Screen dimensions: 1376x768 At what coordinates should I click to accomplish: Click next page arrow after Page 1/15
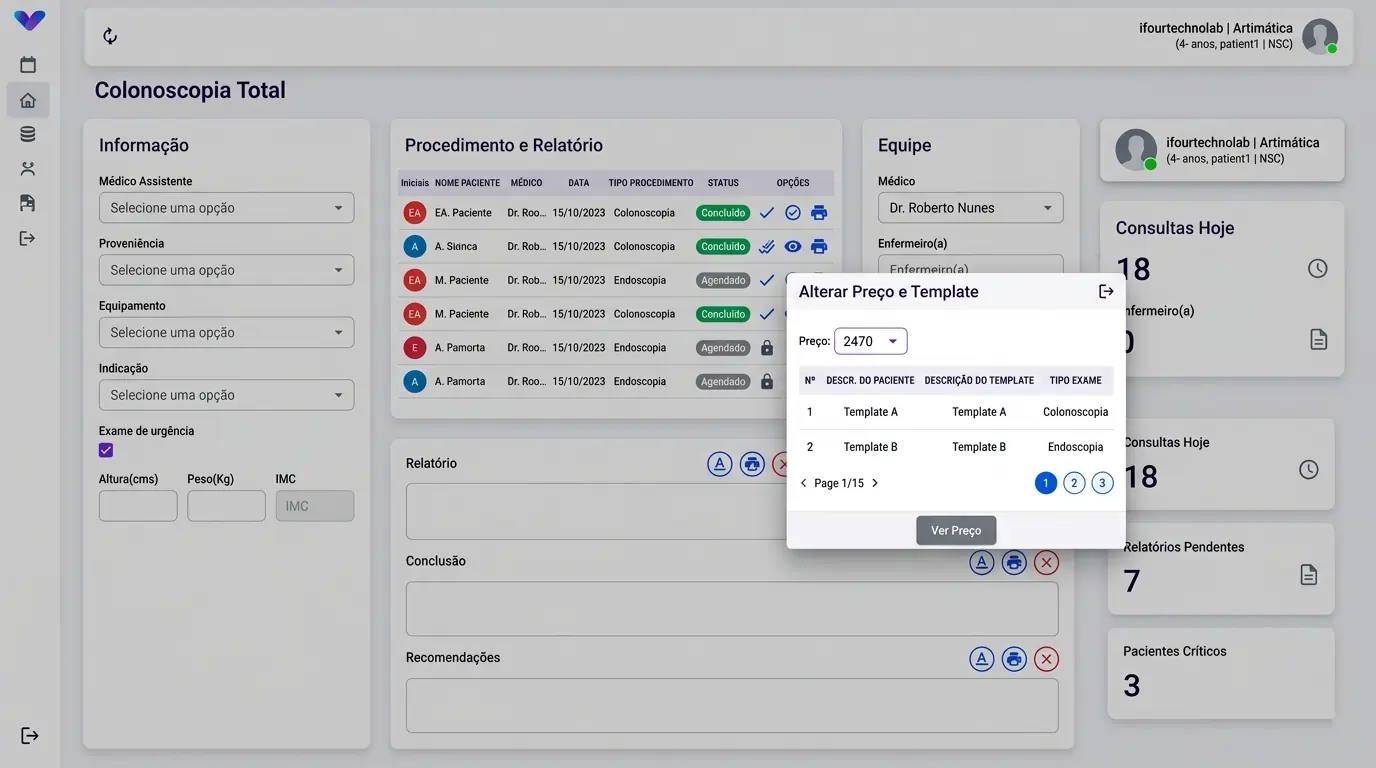coord(875,483)
